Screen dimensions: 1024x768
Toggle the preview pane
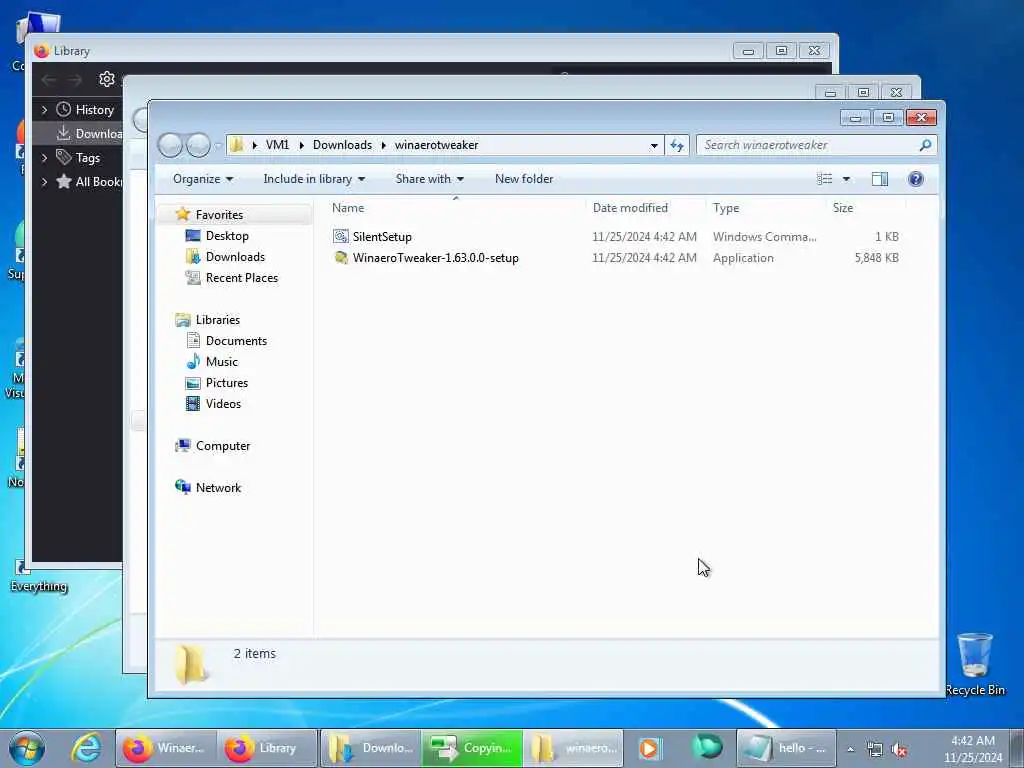point(880,179)
